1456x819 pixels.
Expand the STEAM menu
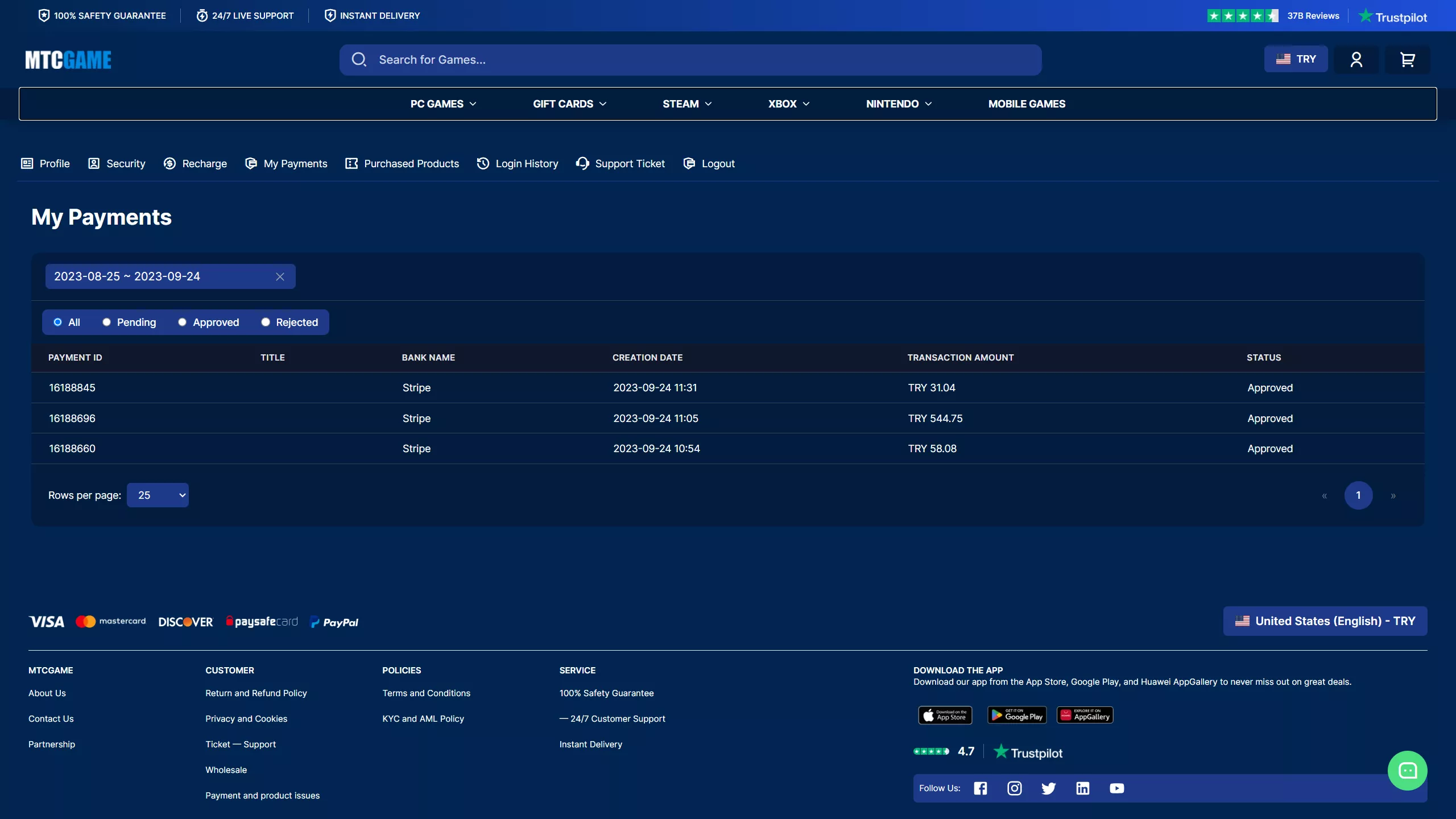(687, 104)
